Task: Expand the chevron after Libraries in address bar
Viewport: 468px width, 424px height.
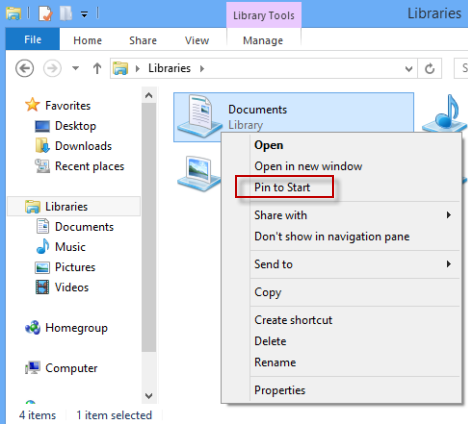Action: point(202,69)
